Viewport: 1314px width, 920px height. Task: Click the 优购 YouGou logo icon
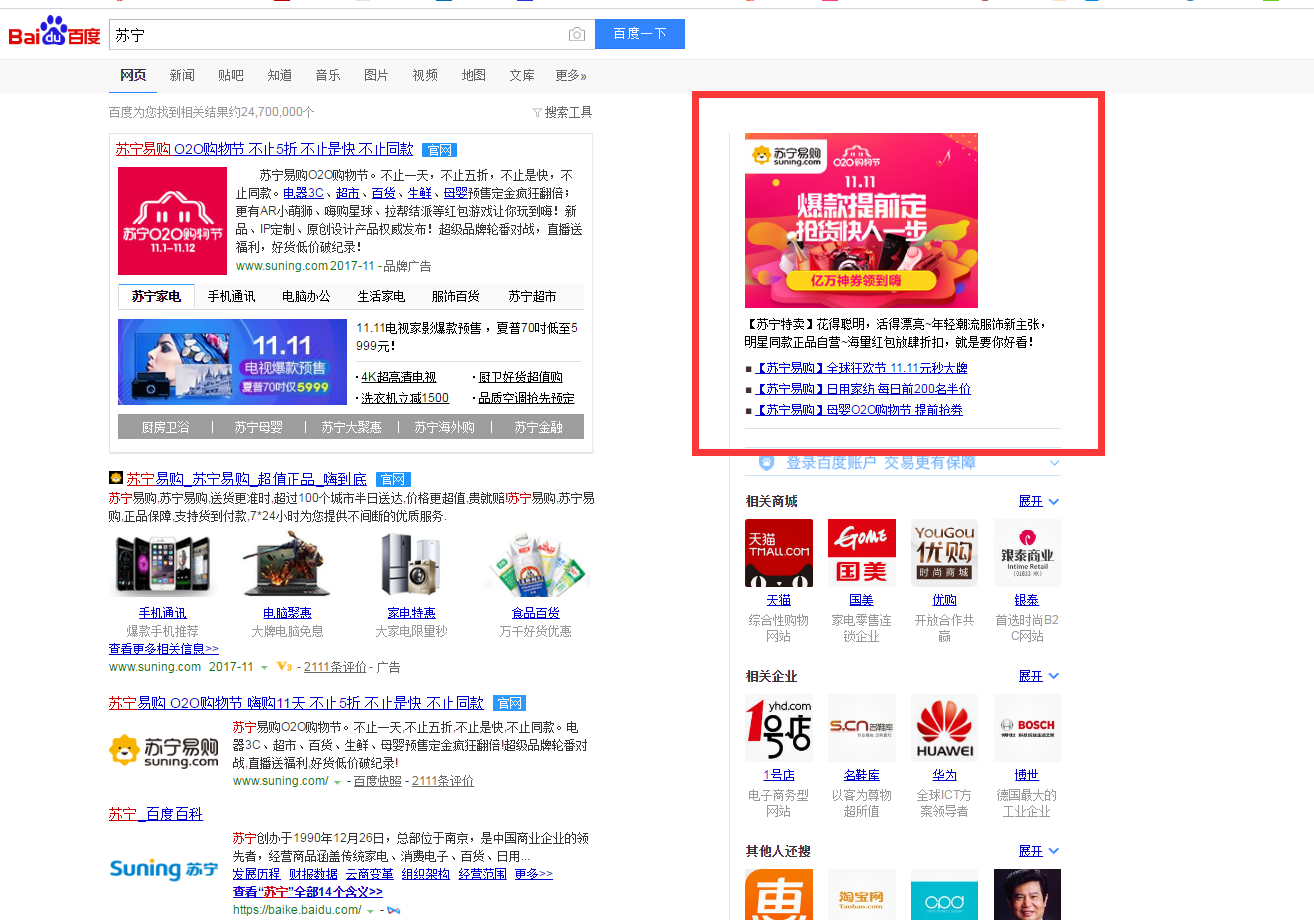click(945, 553)
